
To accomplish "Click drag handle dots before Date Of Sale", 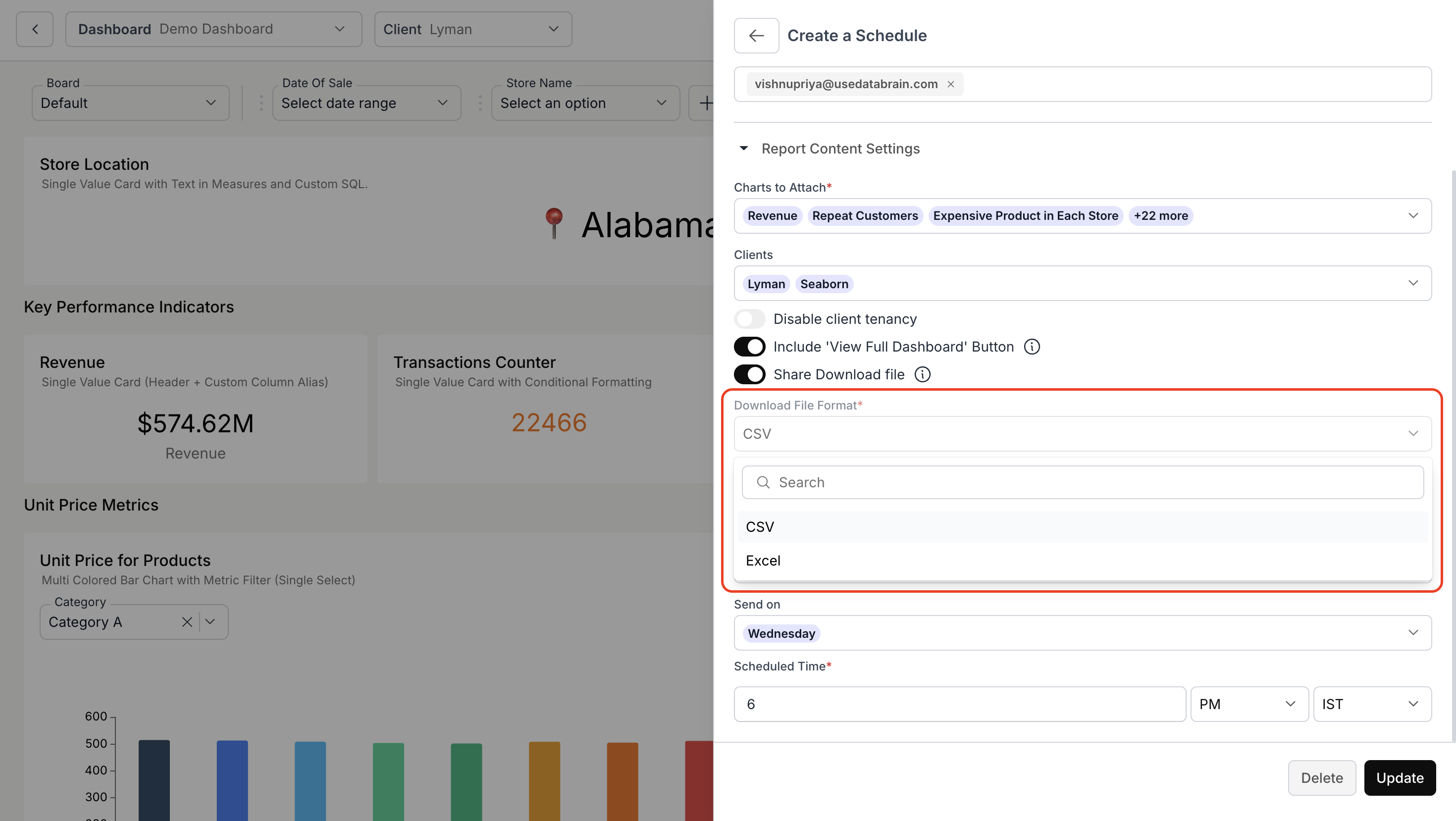I will (261, 103).
